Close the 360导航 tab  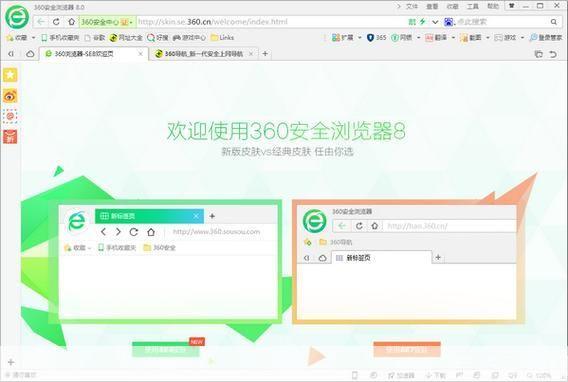pyautogui.click(x=251, y=54)
